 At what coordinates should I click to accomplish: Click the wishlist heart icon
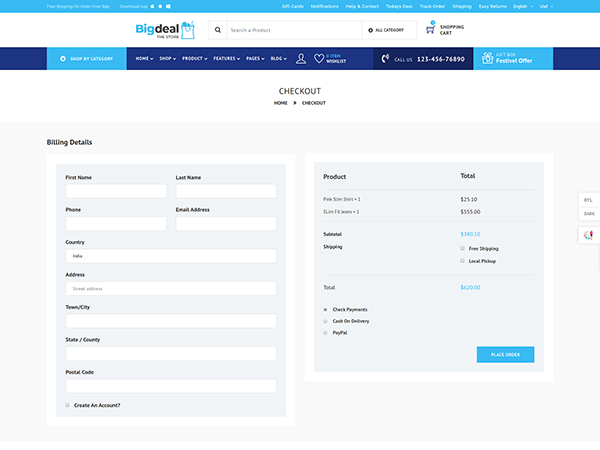(319, 59)
